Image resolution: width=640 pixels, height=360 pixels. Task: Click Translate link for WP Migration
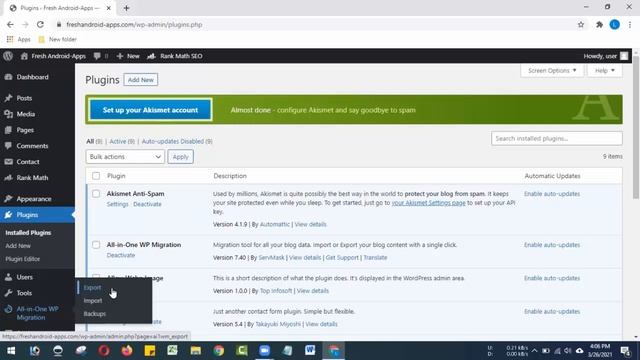375,258
